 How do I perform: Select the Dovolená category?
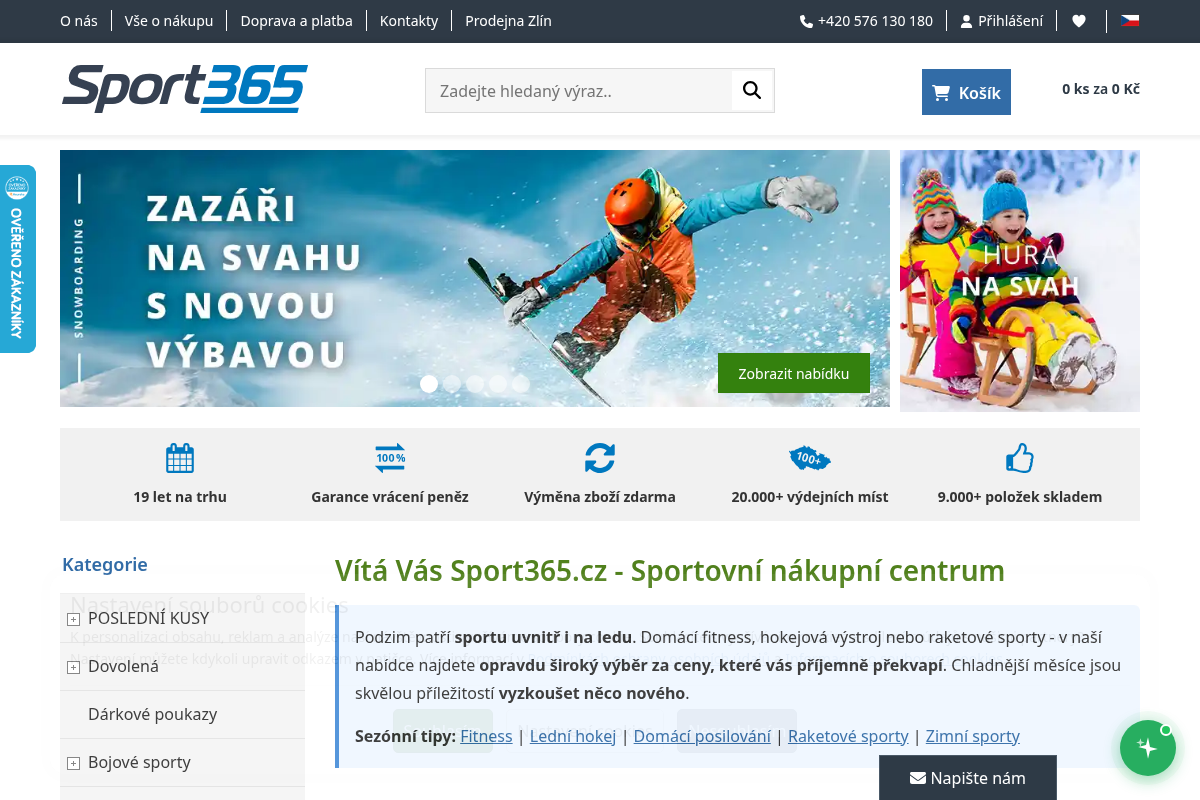click(x=123, y=666)
